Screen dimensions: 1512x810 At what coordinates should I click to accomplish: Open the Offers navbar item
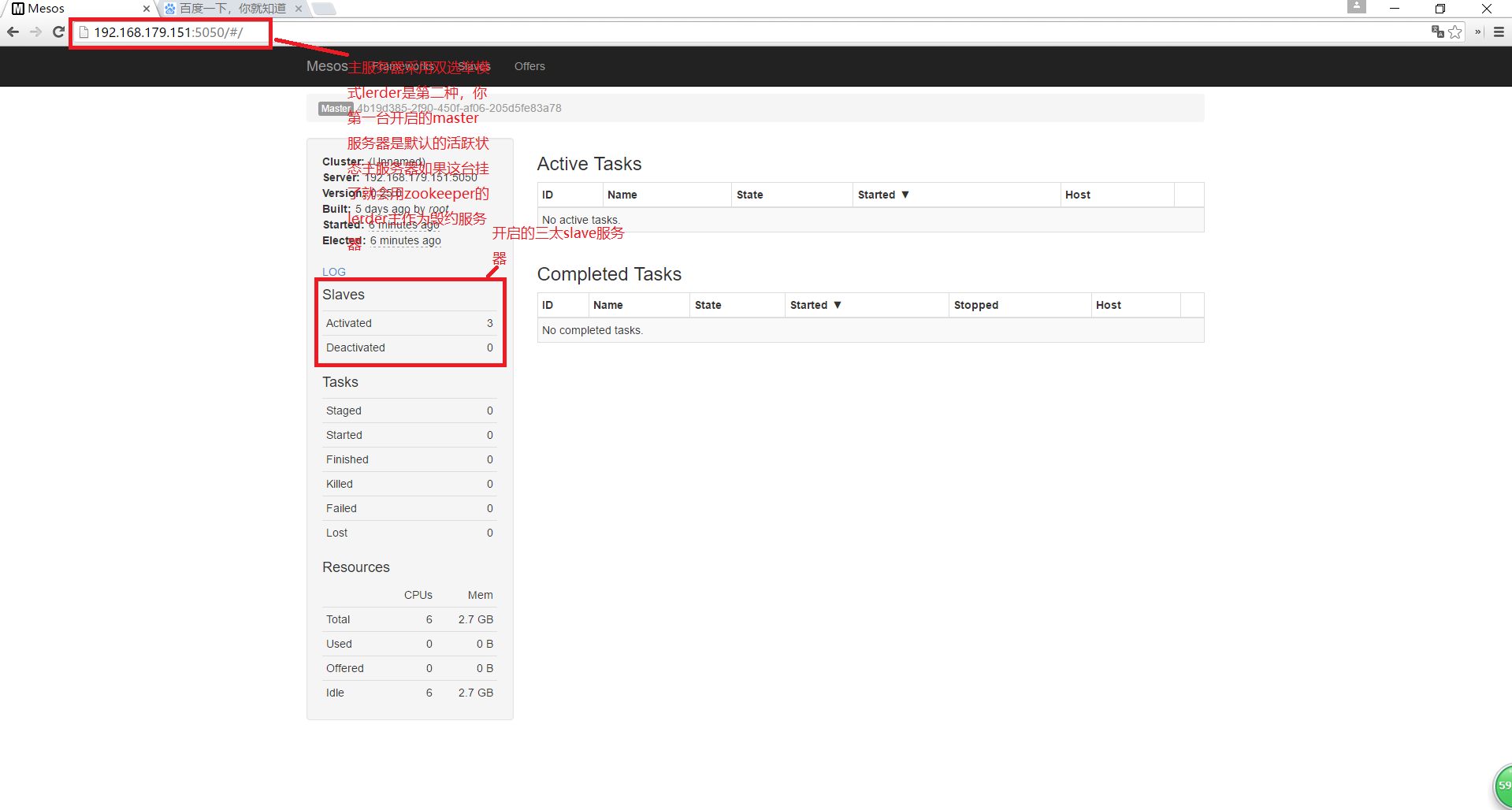[529, 66]
